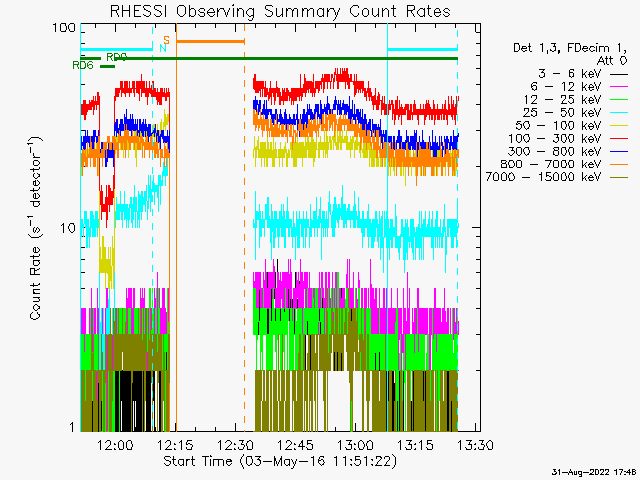Image resolution: width=640 pixels, height=480 pixels.
Task: Click the 'Att 0' attenuator label
Action: [612, 61]
